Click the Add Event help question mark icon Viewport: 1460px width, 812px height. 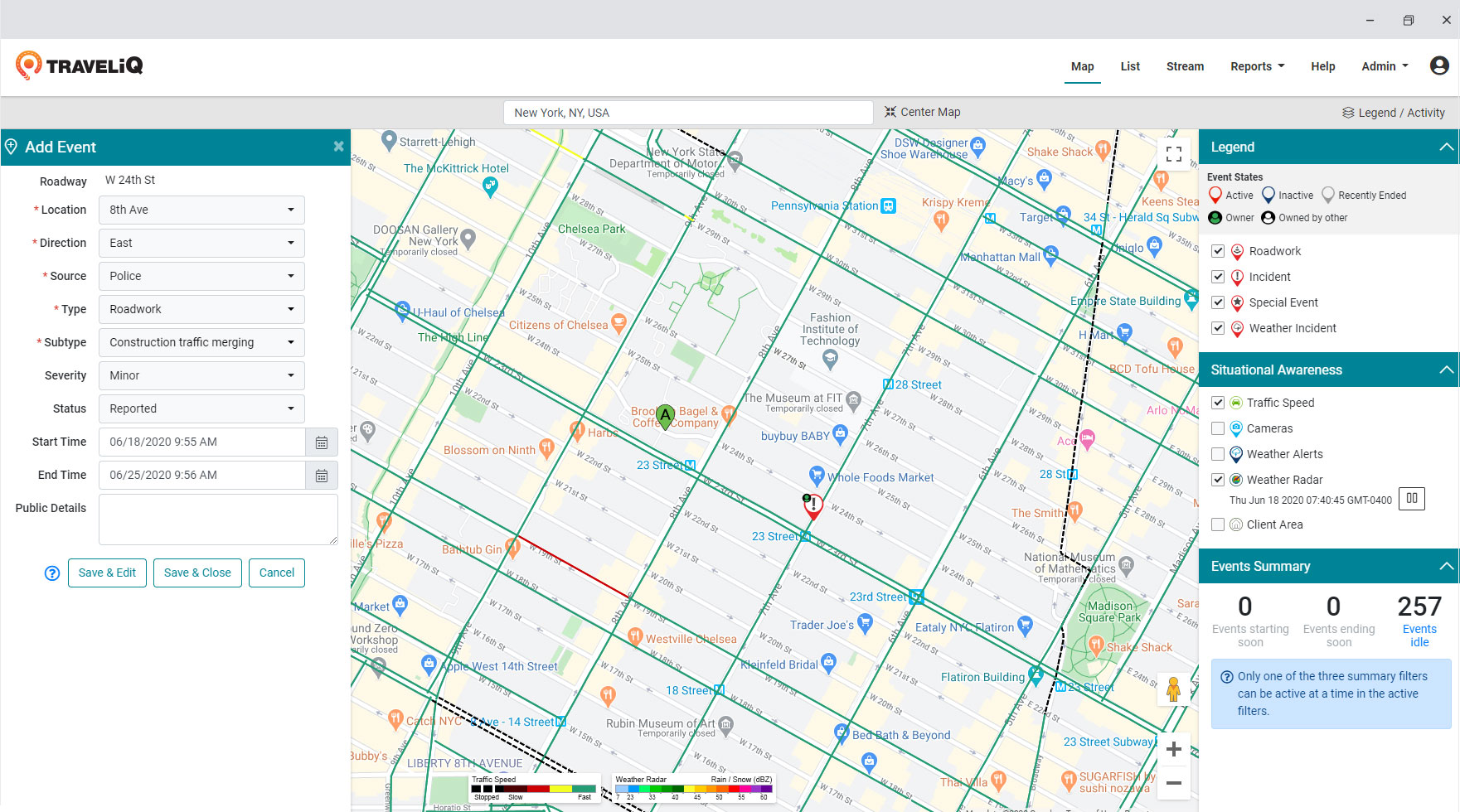51,573
